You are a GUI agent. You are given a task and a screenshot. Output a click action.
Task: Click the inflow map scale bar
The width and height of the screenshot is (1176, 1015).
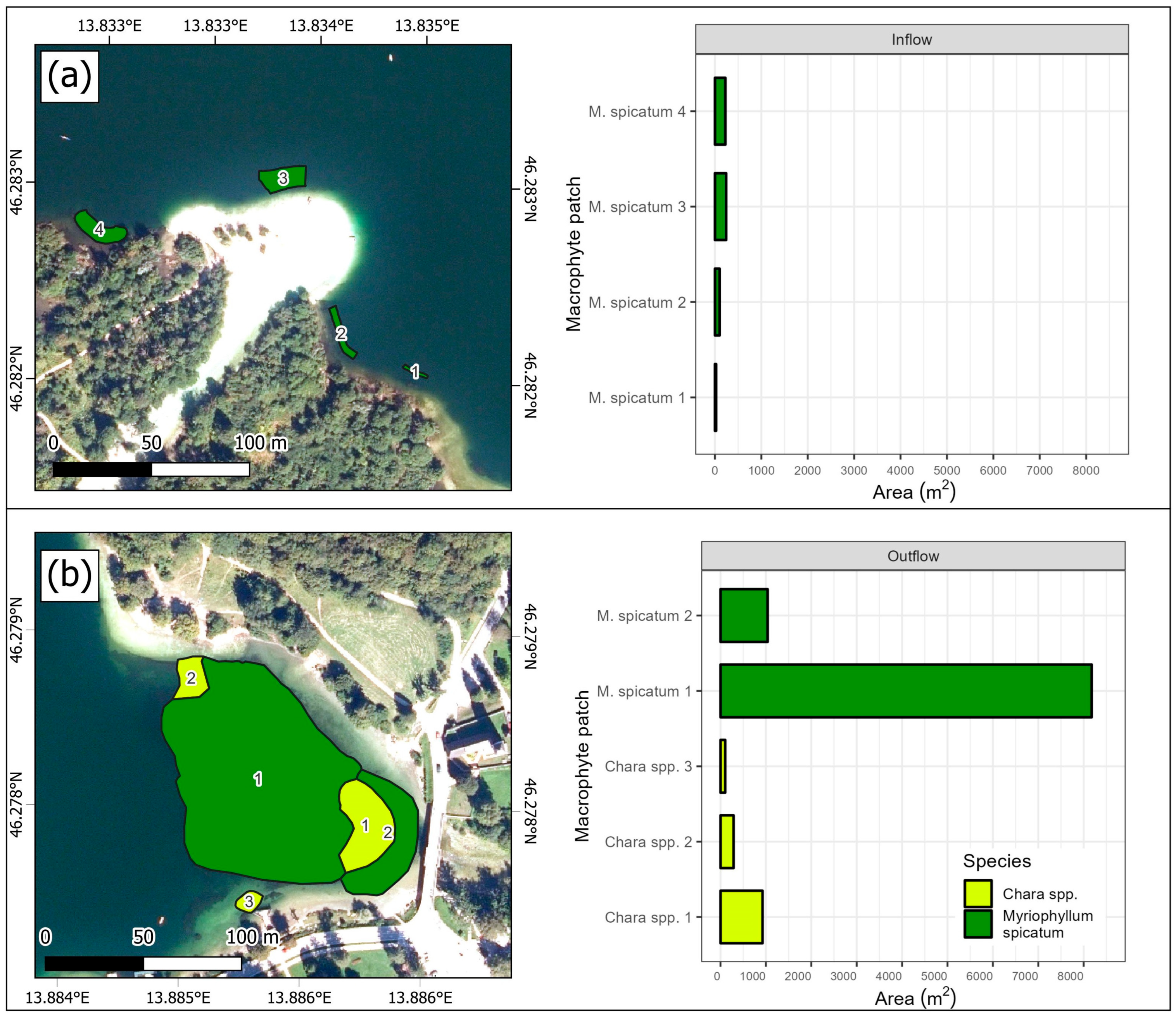pyautogui.click(x=151, y=469)
